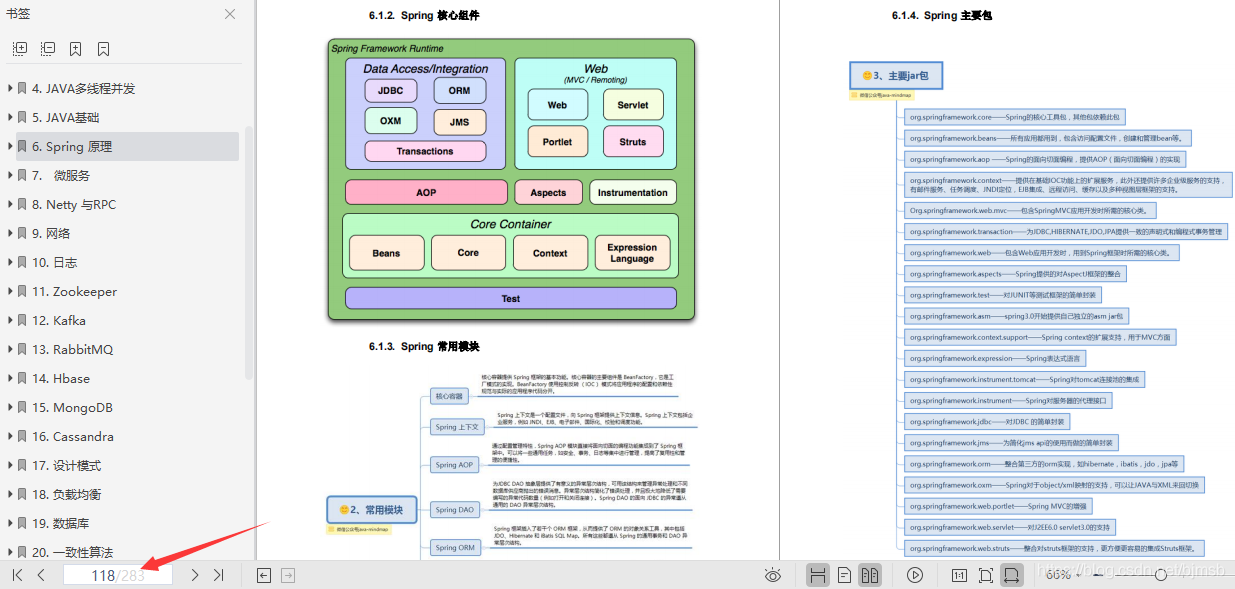Expand the '10. 日志' bookmark
1235x589 pixels.
pos(10,262)
